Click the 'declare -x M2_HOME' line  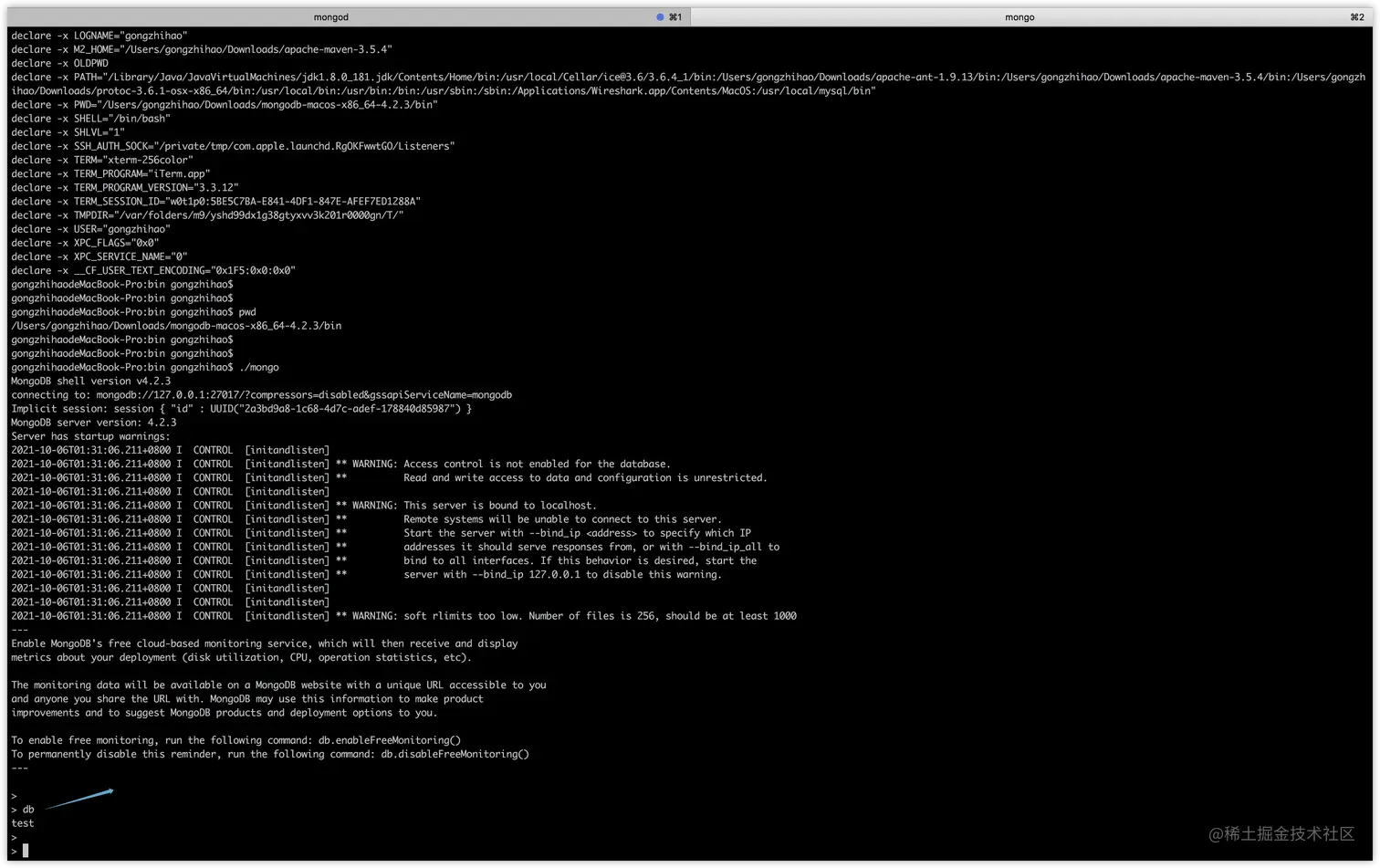click(x=202, y=49)
